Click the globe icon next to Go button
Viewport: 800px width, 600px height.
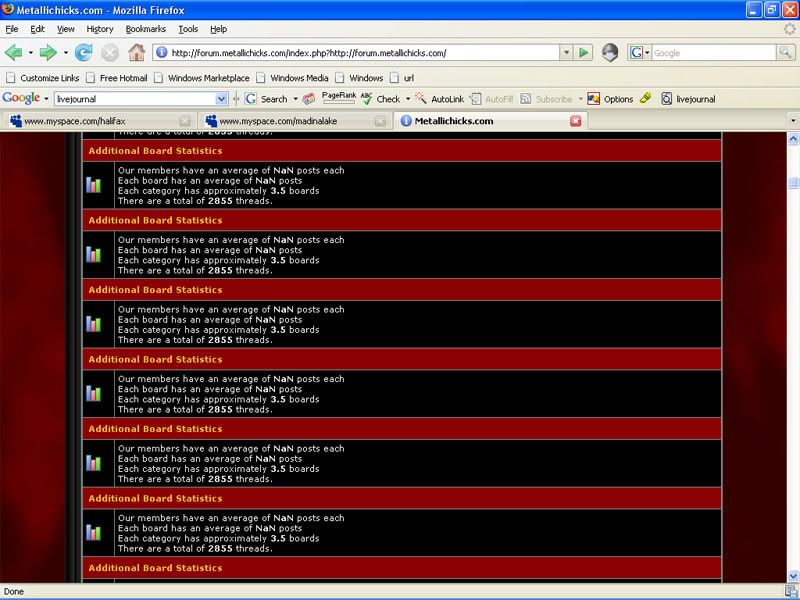tap(610, 53)
